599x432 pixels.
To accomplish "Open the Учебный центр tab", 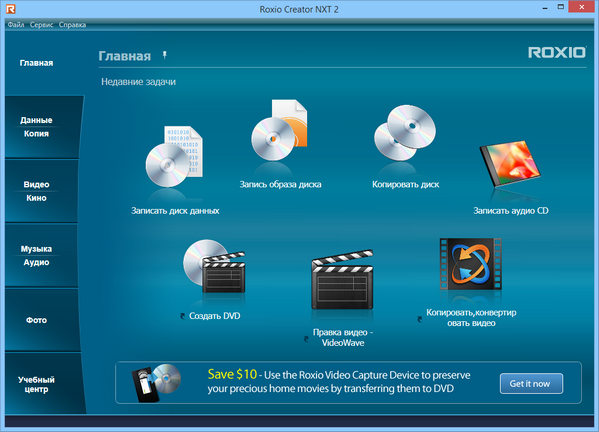I will click(x=44, y=384).
